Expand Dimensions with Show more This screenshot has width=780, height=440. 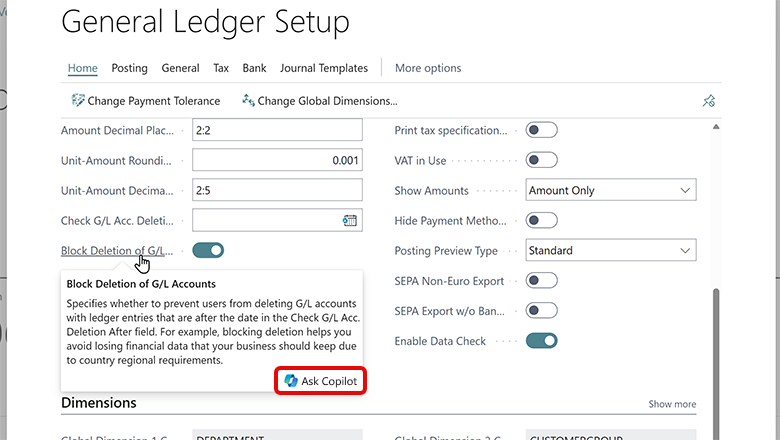(672, 405)
